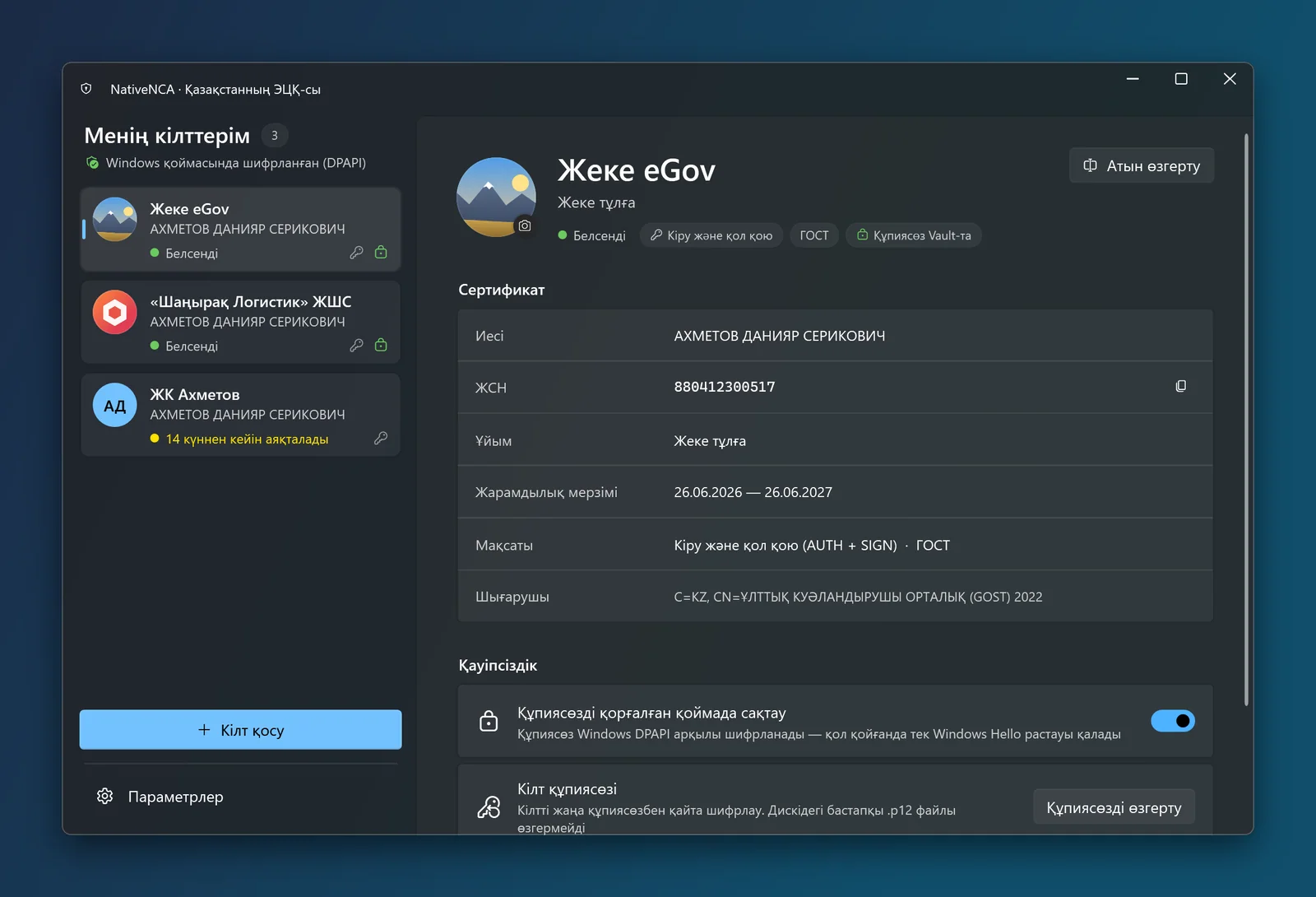Click the shield icon in title bar
The image size is (1316, 897).
point(86,89)
